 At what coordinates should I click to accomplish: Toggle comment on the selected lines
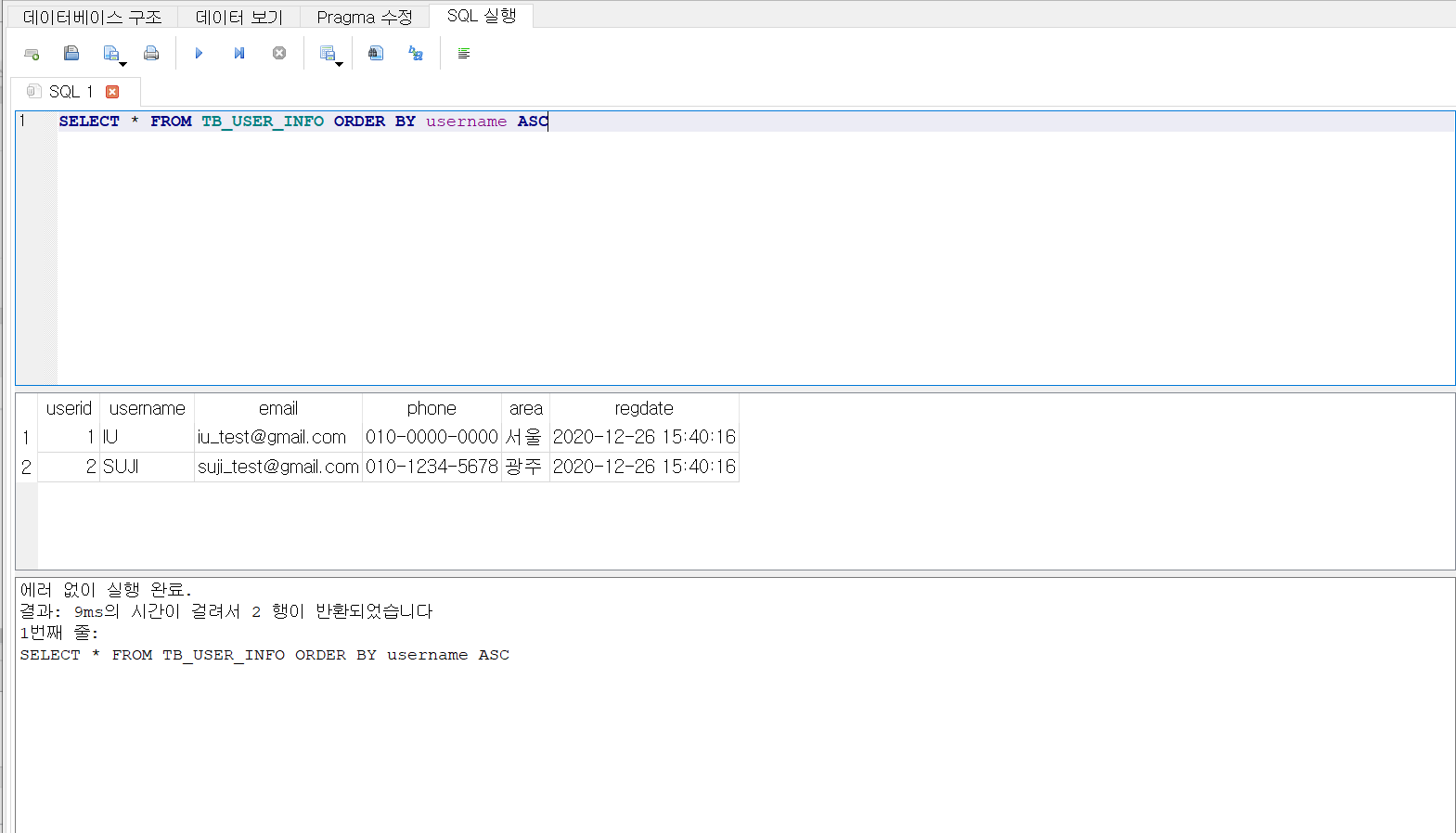click(464, 54)
